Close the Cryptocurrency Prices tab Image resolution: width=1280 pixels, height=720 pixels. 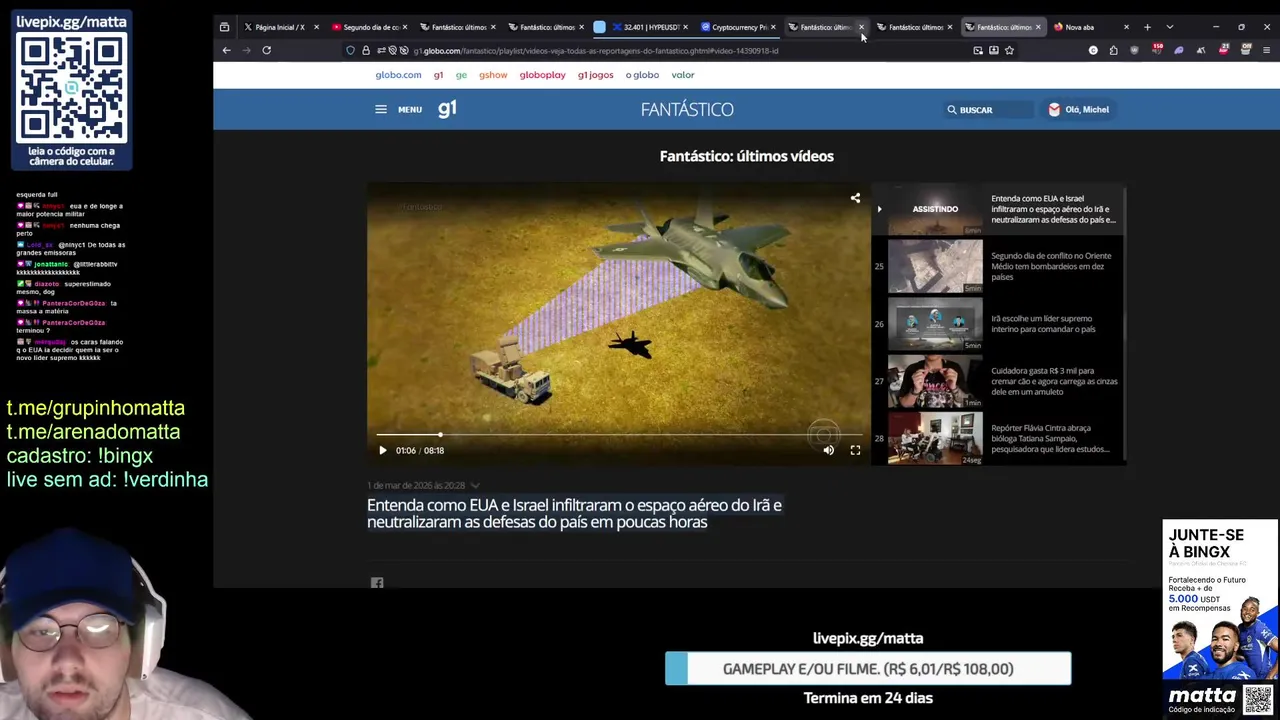pos(773,27)
